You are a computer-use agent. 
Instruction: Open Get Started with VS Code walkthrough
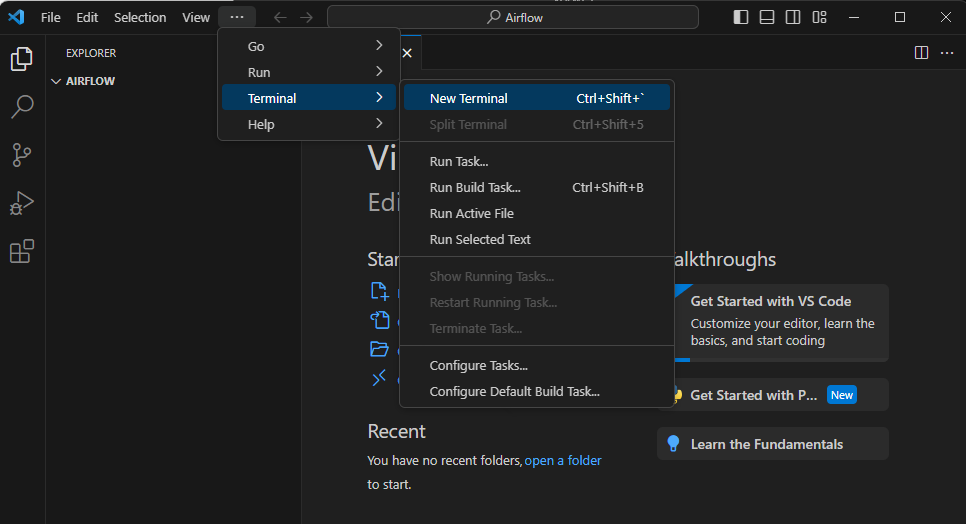coord(781,323)
